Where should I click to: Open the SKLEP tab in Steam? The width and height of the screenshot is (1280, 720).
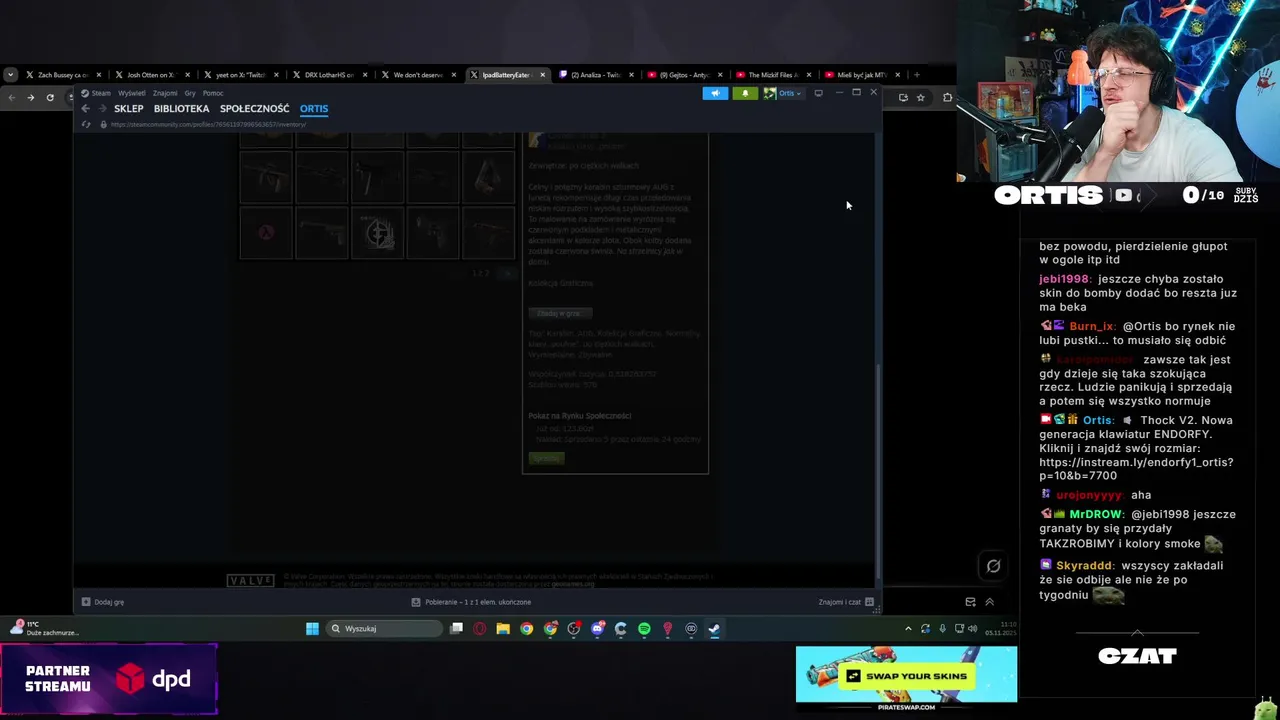pyautogui.click(x=129, y=108)
